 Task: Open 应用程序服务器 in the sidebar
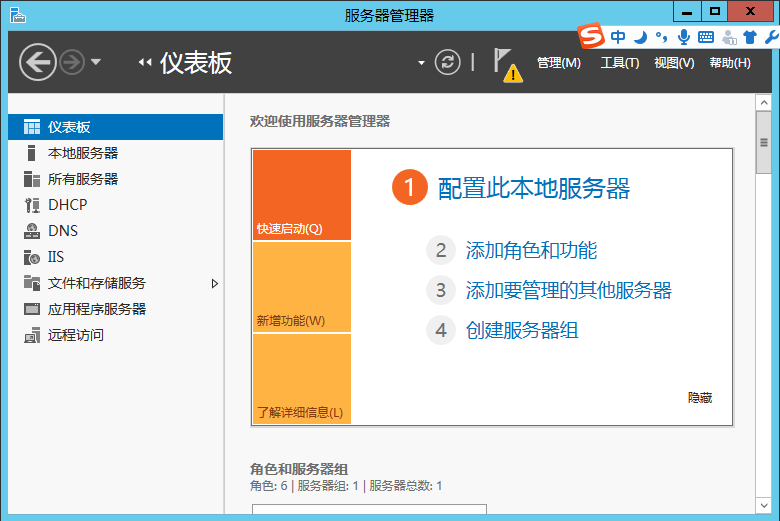[x=115, y=309]
